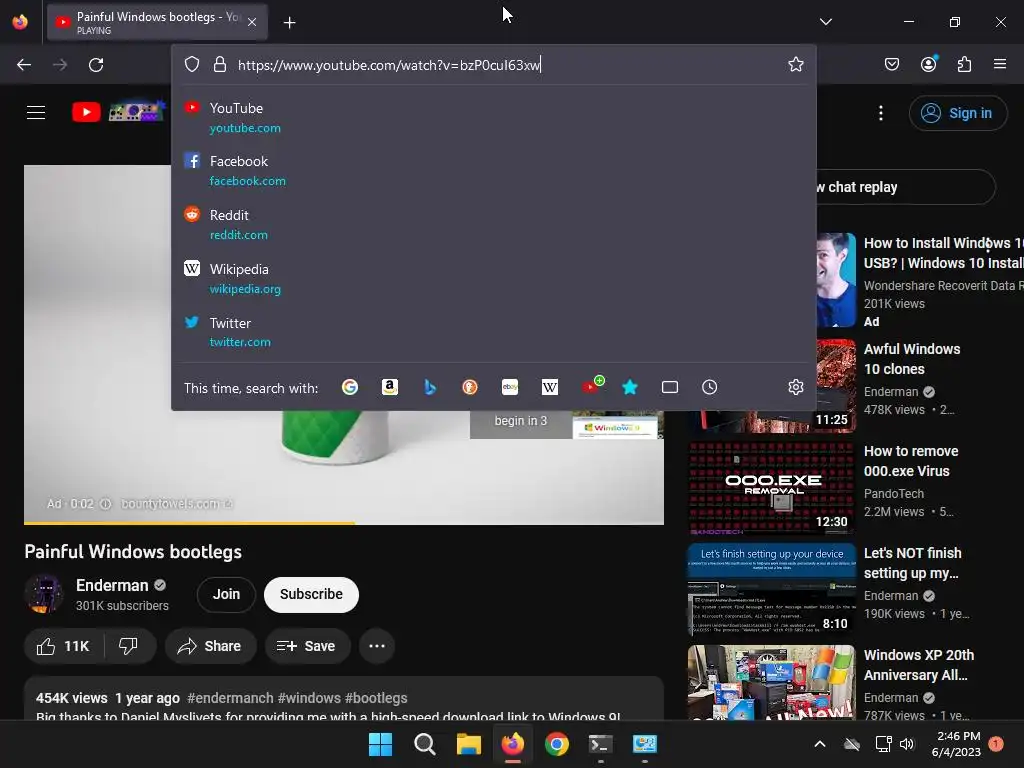The height and width of the screenshot is (768, 1024).
Task: Open tracking protection shield icon
Action: [191, 64]
